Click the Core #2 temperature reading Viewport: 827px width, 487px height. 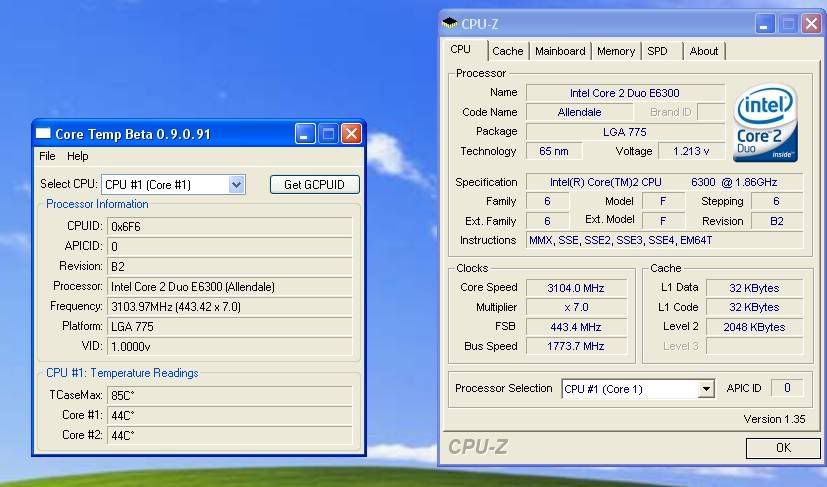(x=229, y=435)
